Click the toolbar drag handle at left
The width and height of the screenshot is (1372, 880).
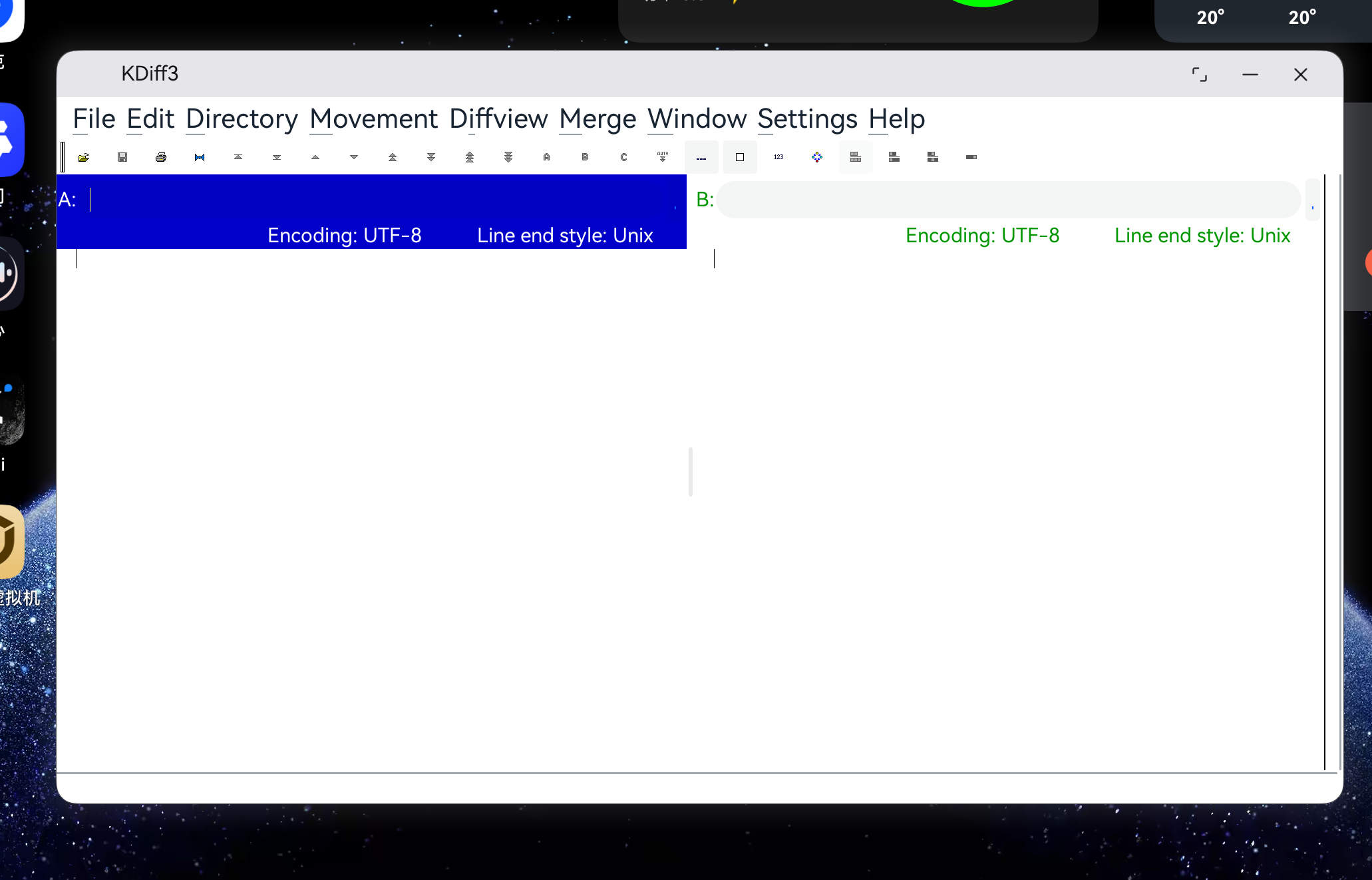coord(63,157)
